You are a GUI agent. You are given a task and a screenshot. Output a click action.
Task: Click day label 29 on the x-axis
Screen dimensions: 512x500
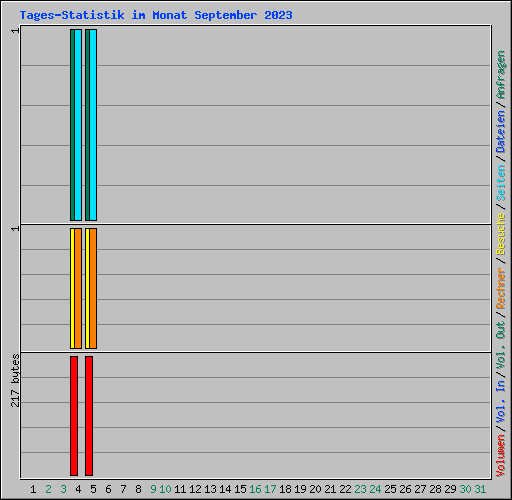click(450, 489)
